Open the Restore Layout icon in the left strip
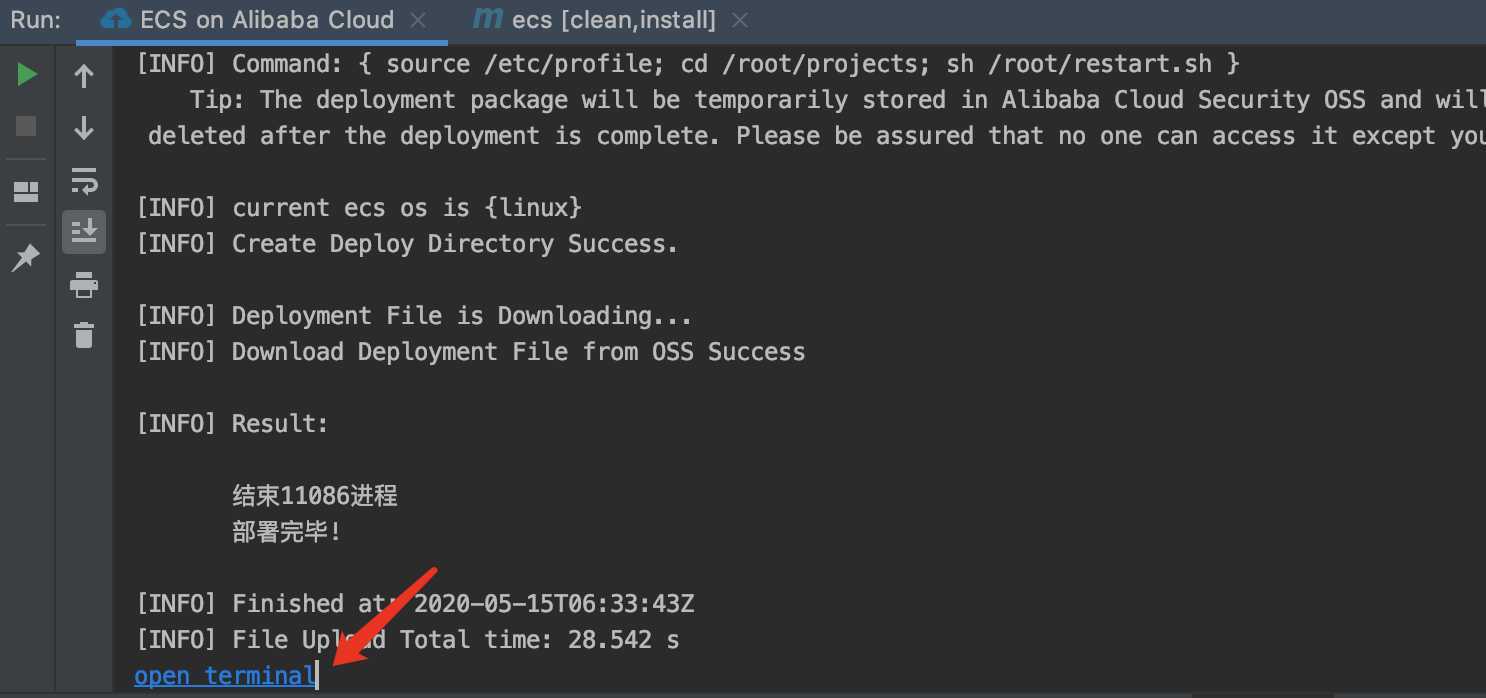This screenshot has width=1486, height=698. pyautogui.click(x=26, y=192)
